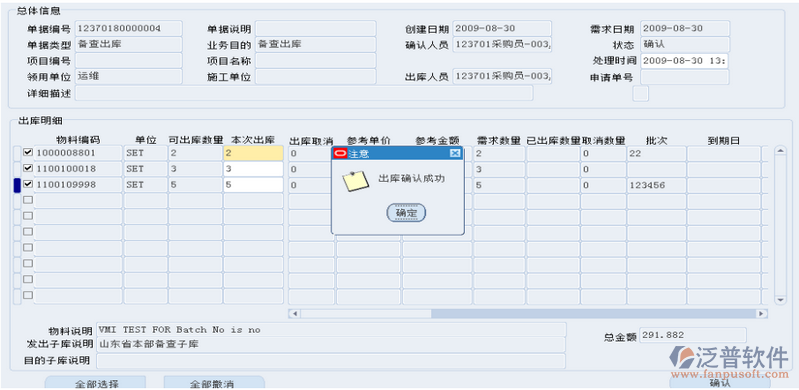The width and height of the screenshot is (799, 390).
Task: Uncheck the checkbox for item 1100100018
Action: [28, 168]
